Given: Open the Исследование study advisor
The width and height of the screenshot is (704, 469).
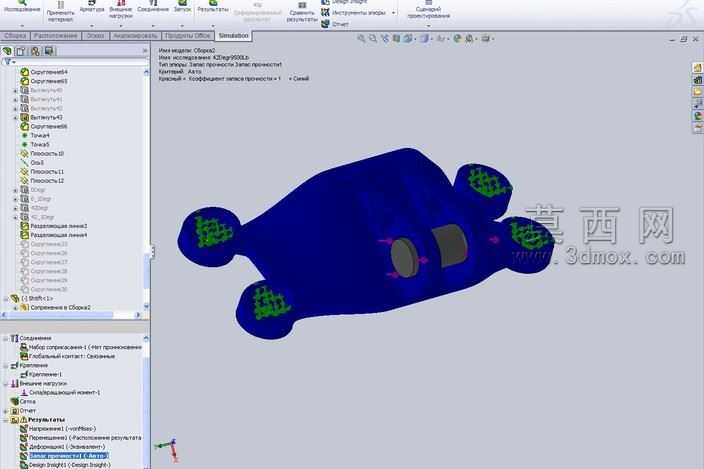Looking at the screenshot, I should (x=22, y=6).
